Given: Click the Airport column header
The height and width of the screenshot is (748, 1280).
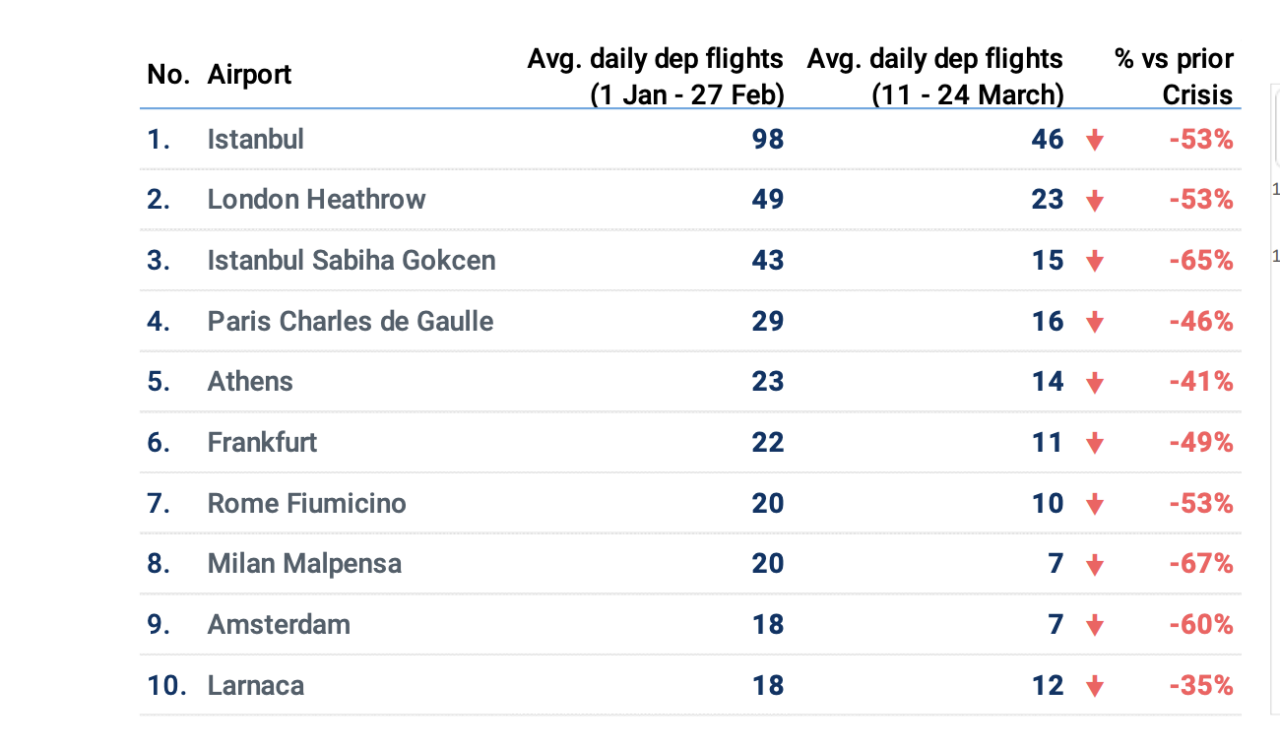Looking at the screenshot, I should tap(249, 75).
